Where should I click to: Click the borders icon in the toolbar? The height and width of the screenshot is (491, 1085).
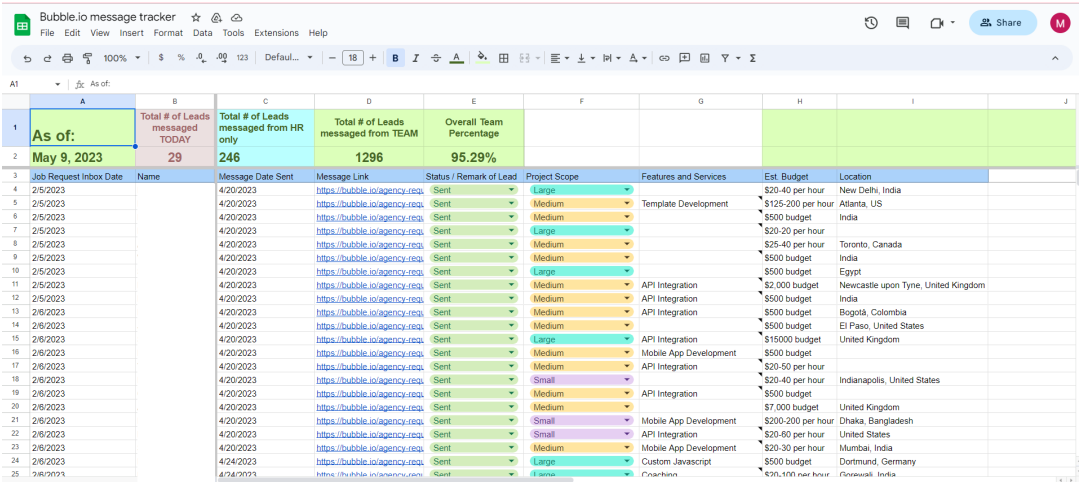click(x=504, y=58)
